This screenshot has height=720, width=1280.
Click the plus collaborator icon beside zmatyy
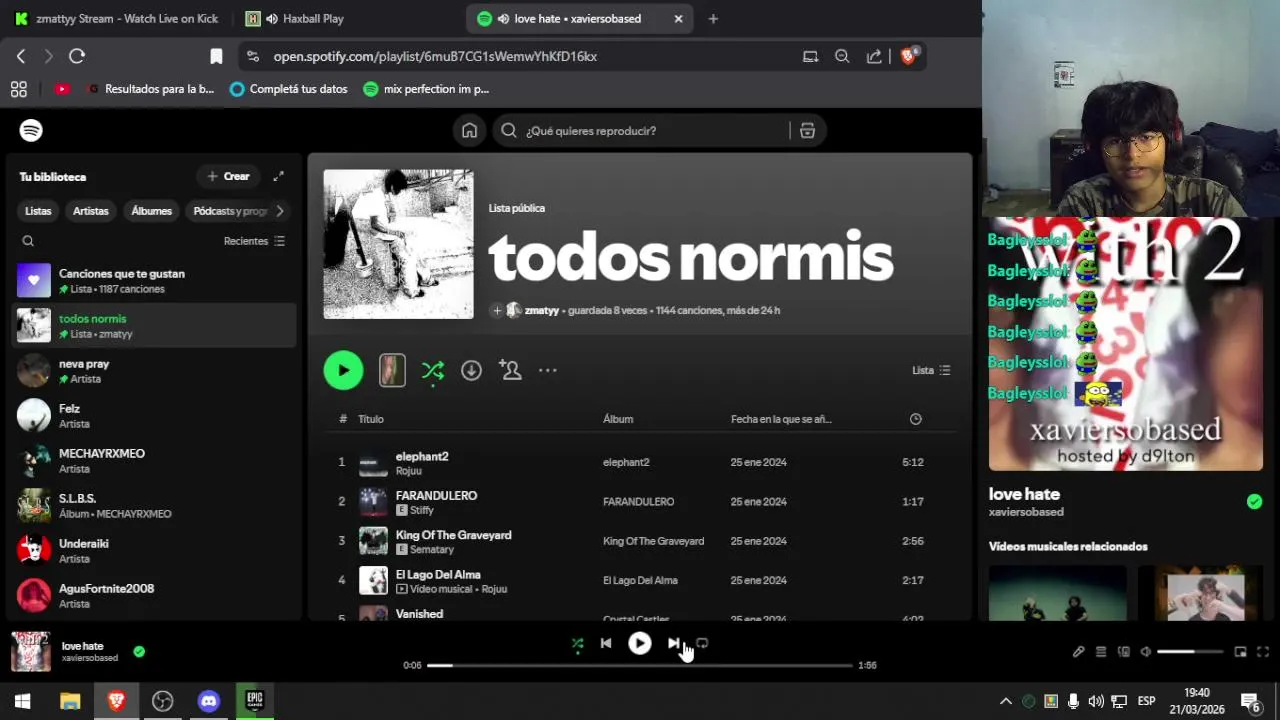[497, 310]
